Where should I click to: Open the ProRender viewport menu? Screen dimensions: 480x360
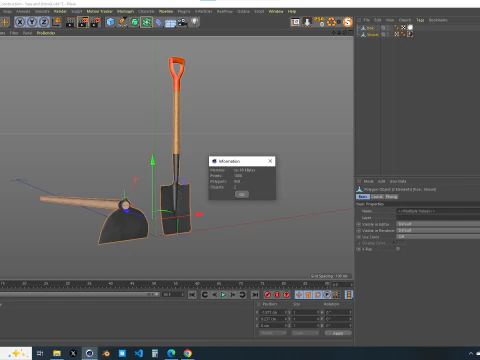coord(46,33)
